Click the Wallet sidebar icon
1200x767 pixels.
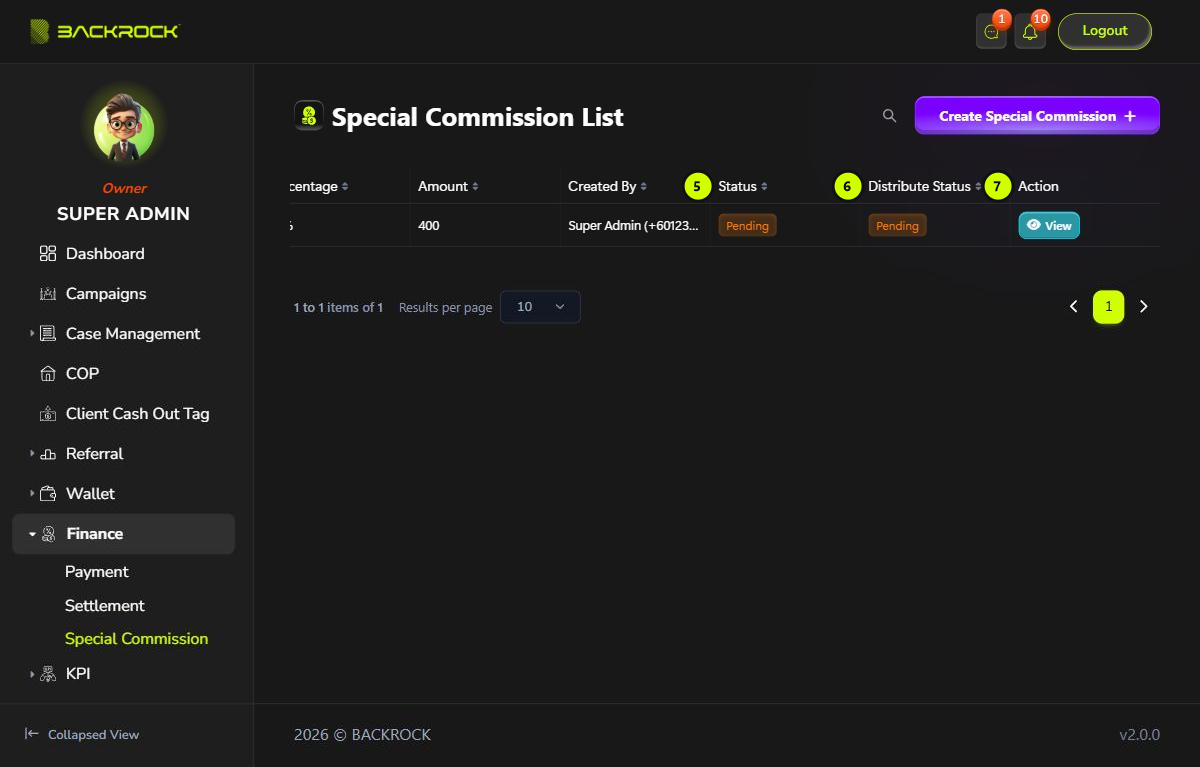pos(48,494)
